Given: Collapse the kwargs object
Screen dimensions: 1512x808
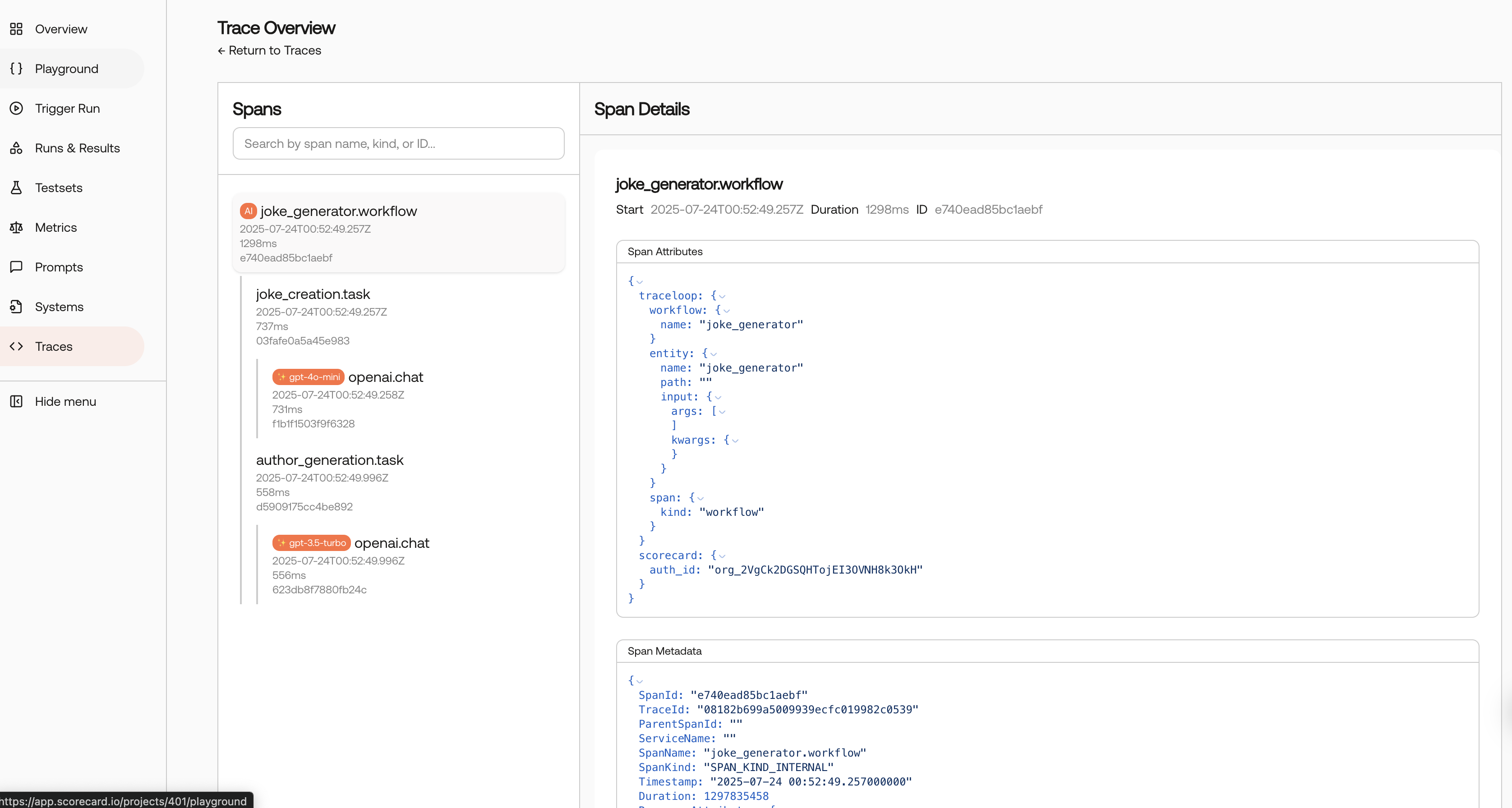Looking at the screenshot, I should [x=735, y=441].
